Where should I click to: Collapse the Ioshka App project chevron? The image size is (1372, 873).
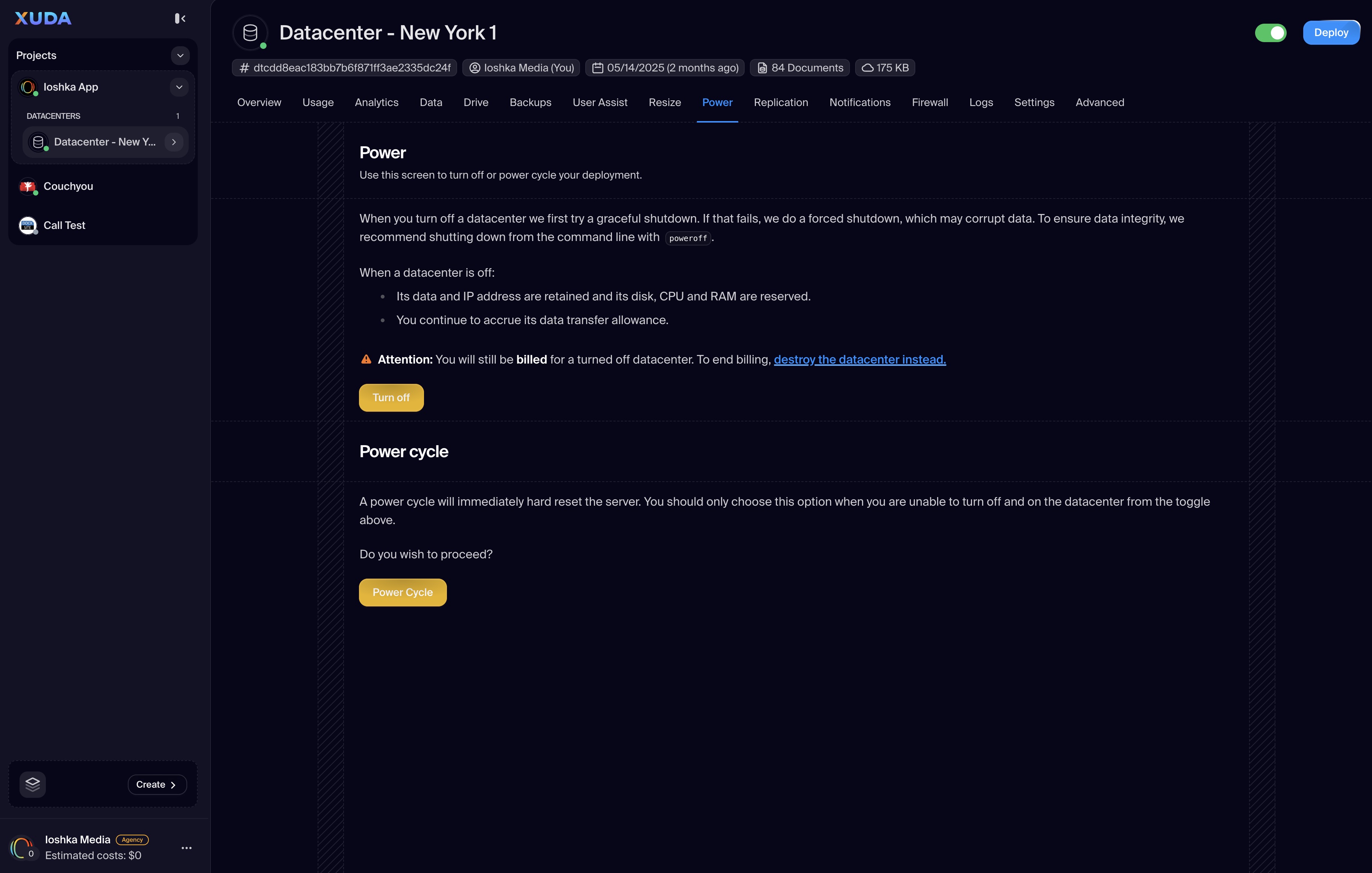(179, 87)
